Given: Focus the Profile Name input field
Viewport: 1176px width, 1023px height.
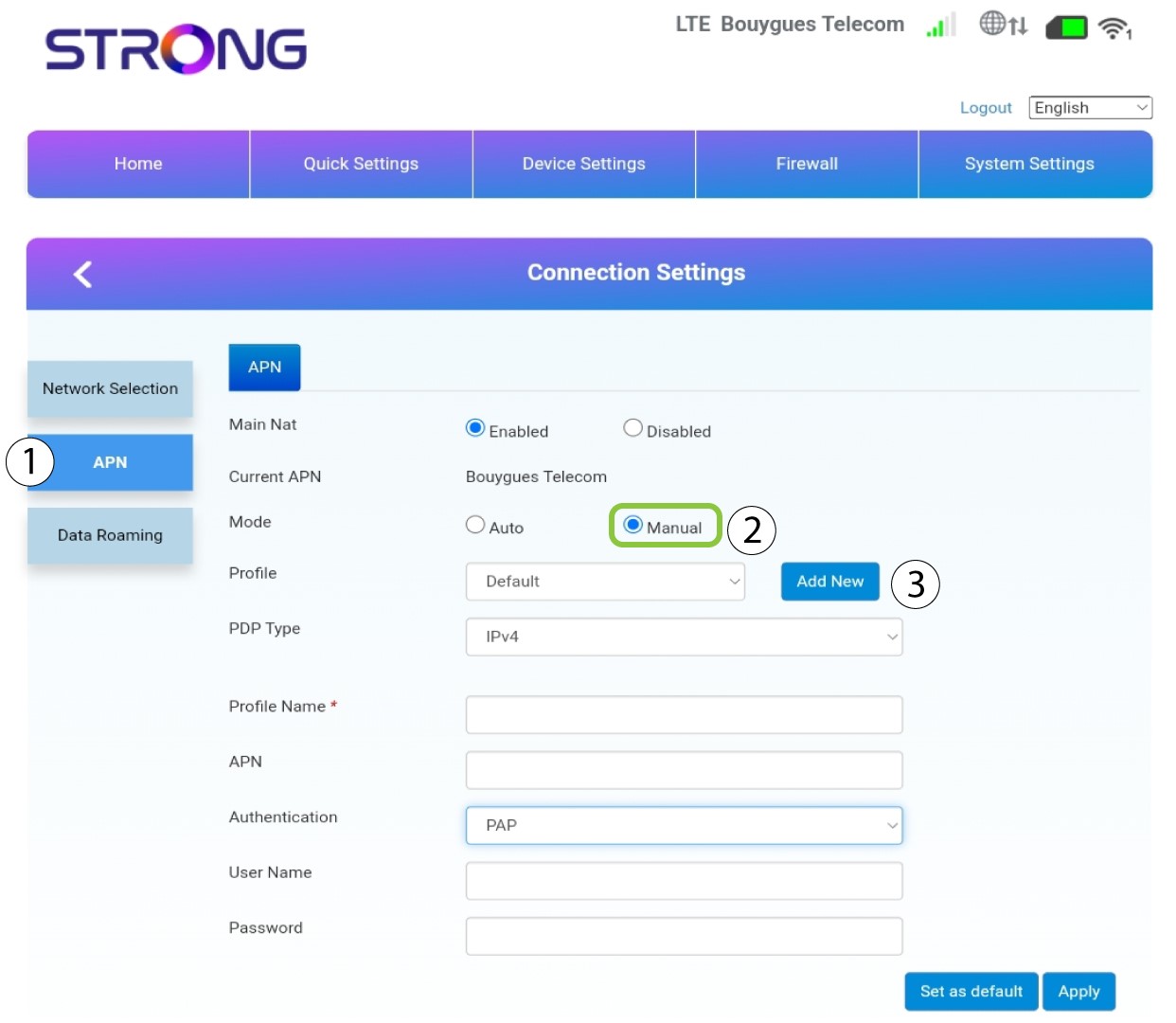Looking at the screenshot, I should tap(684, 715).
